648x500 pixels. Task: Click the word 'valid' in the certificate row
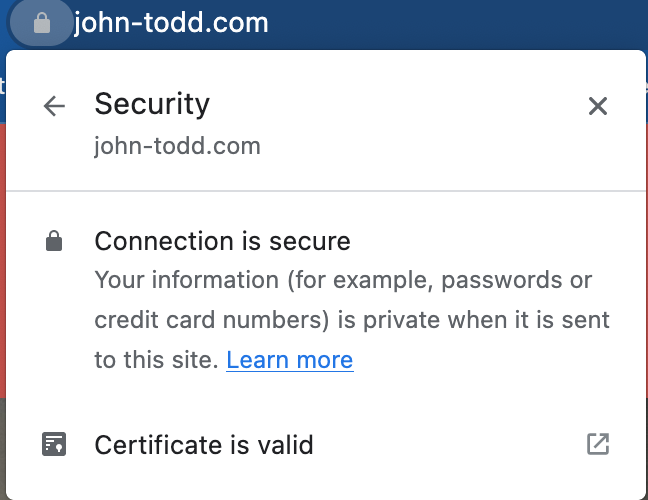(284, 444)
